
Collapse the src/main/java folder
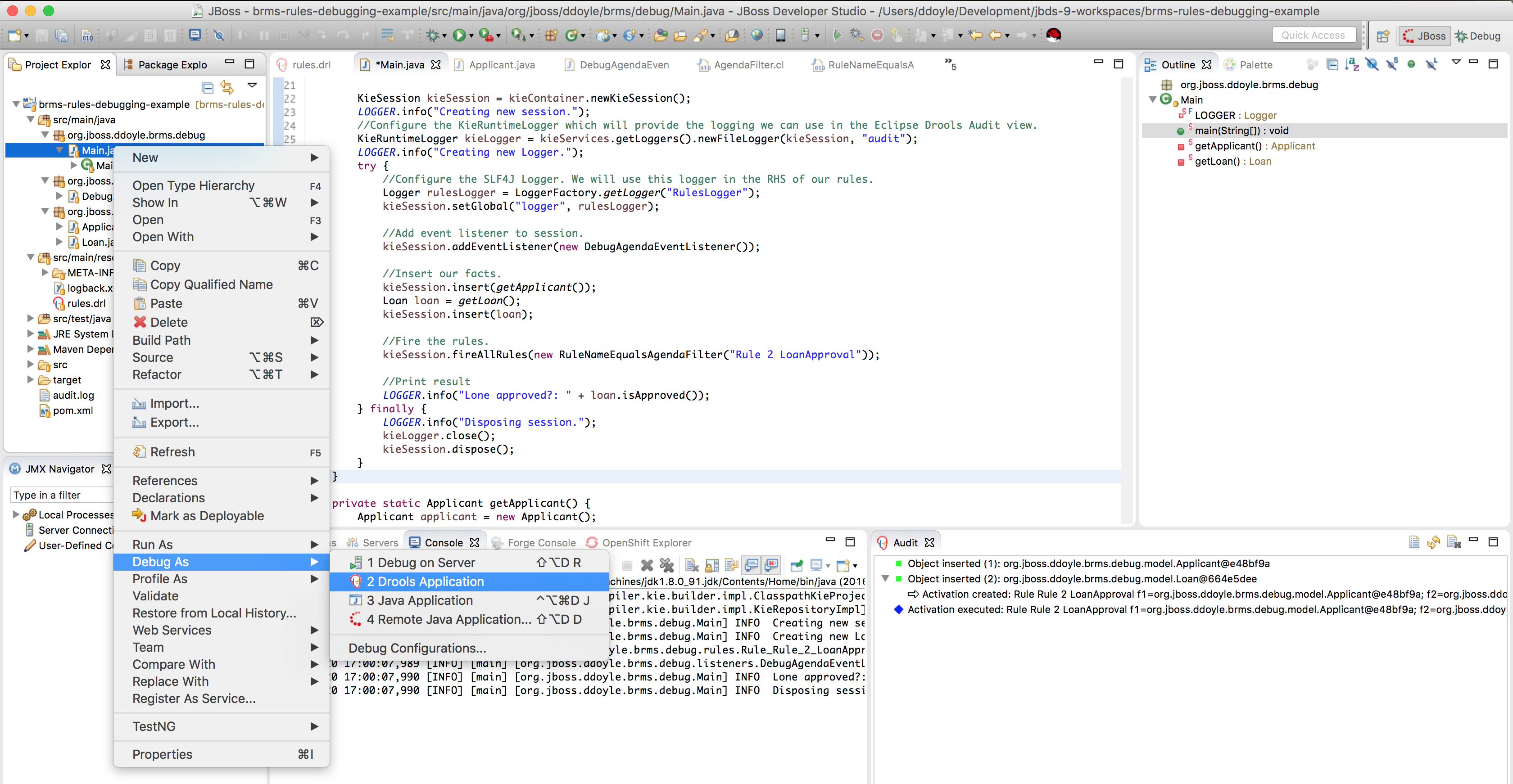31,120
